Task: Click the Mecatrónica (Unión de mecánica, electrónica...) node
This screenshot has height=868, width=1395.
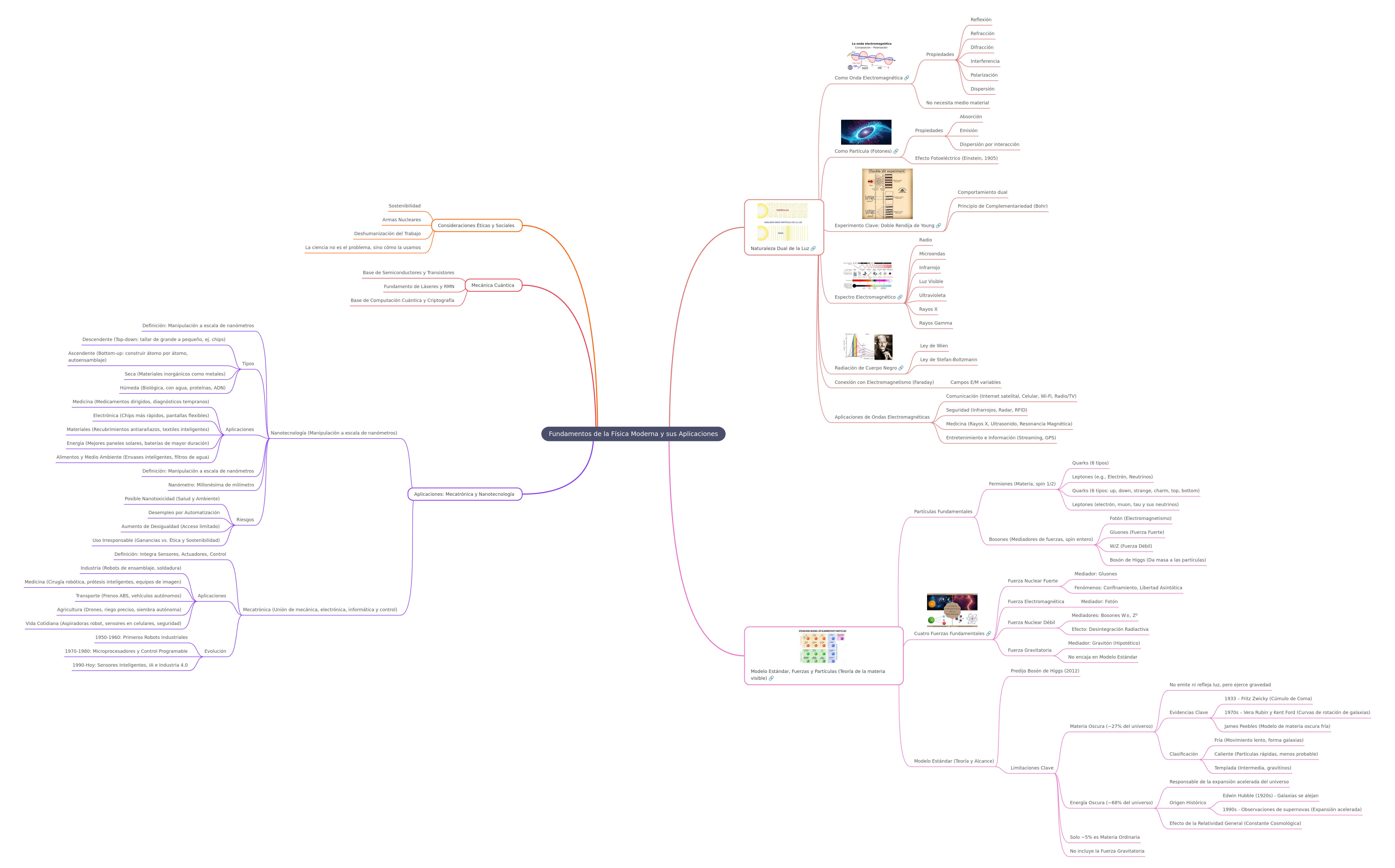Action: tap(320, 610)
